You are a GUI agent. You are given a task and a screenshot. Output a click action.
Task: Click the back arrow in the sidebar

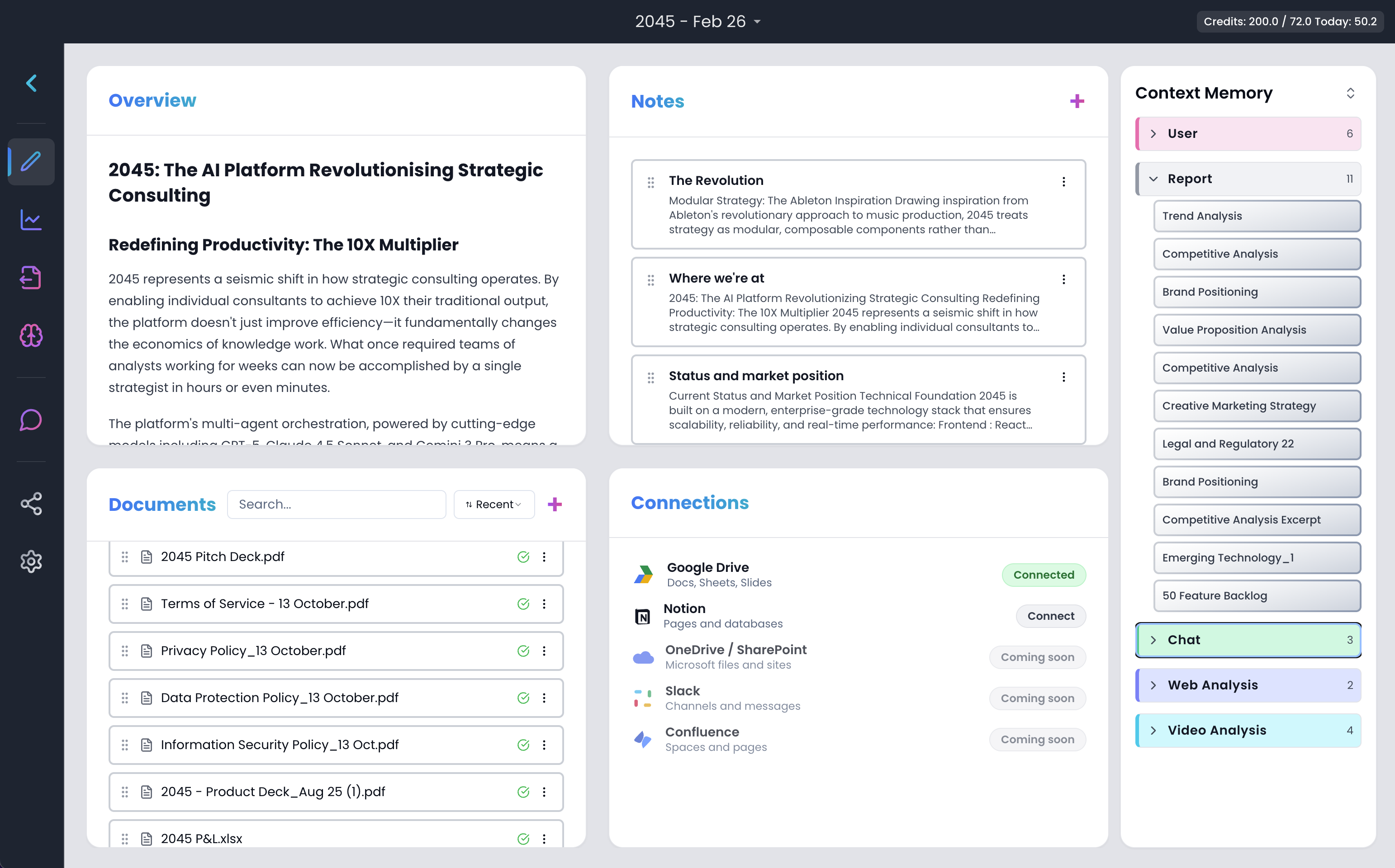(32, 83)
